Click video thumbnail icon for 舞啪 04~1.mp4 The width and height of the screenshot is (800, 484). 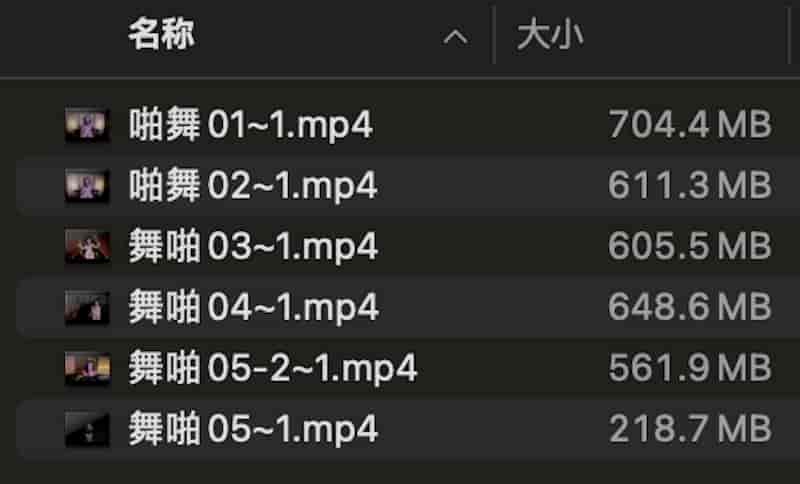(x=87, y=308)
